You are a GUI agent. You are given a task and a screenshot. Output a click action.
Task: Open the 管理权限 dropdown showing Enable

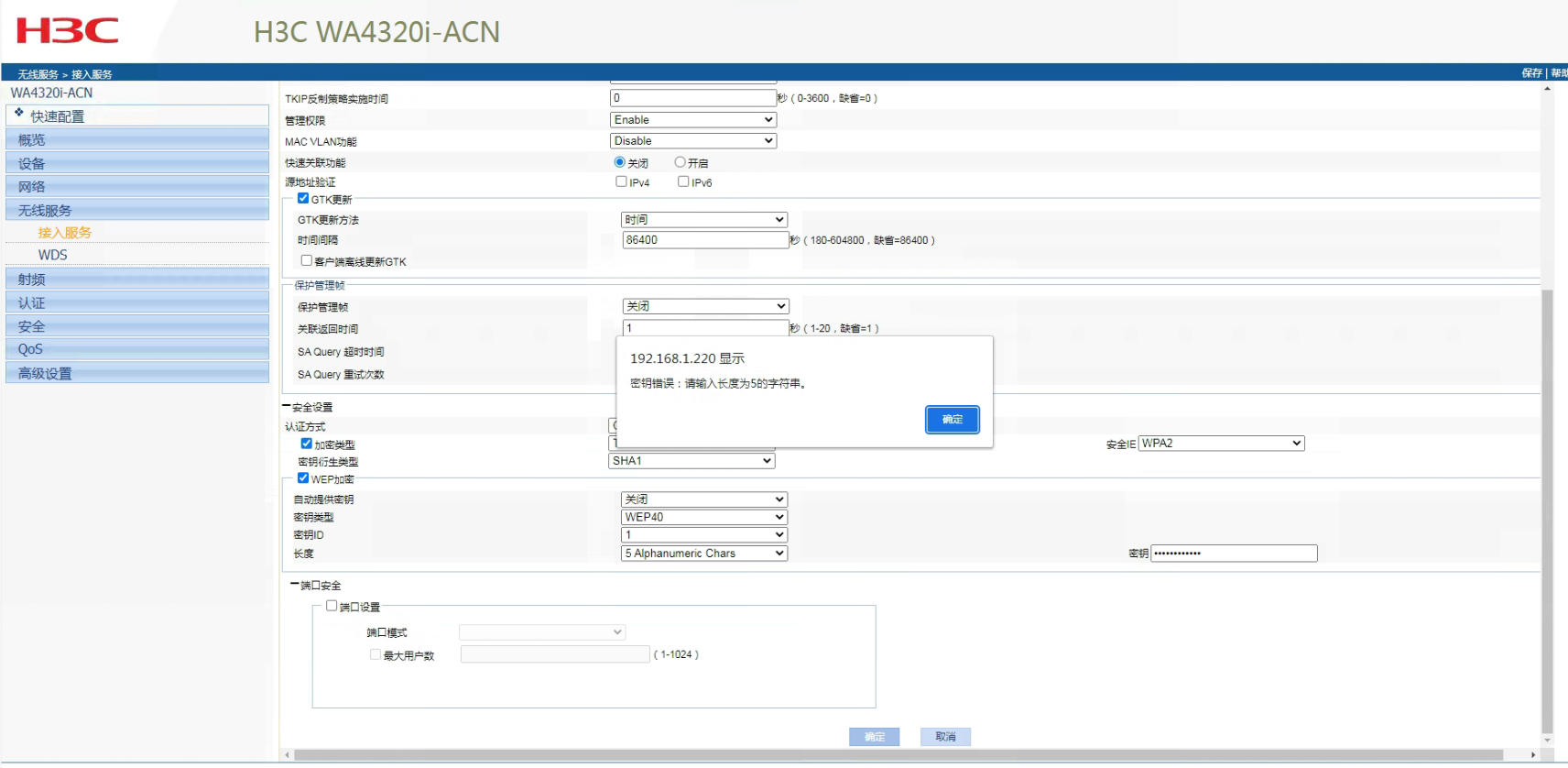693,120
